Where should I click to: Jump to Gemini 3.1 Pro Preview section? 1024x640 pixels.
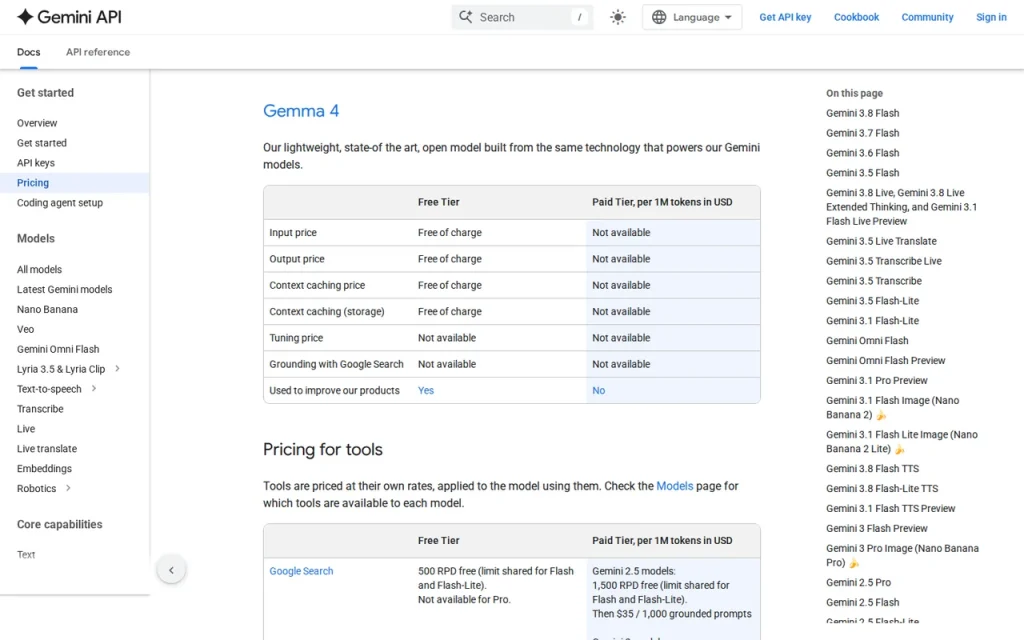876,381
